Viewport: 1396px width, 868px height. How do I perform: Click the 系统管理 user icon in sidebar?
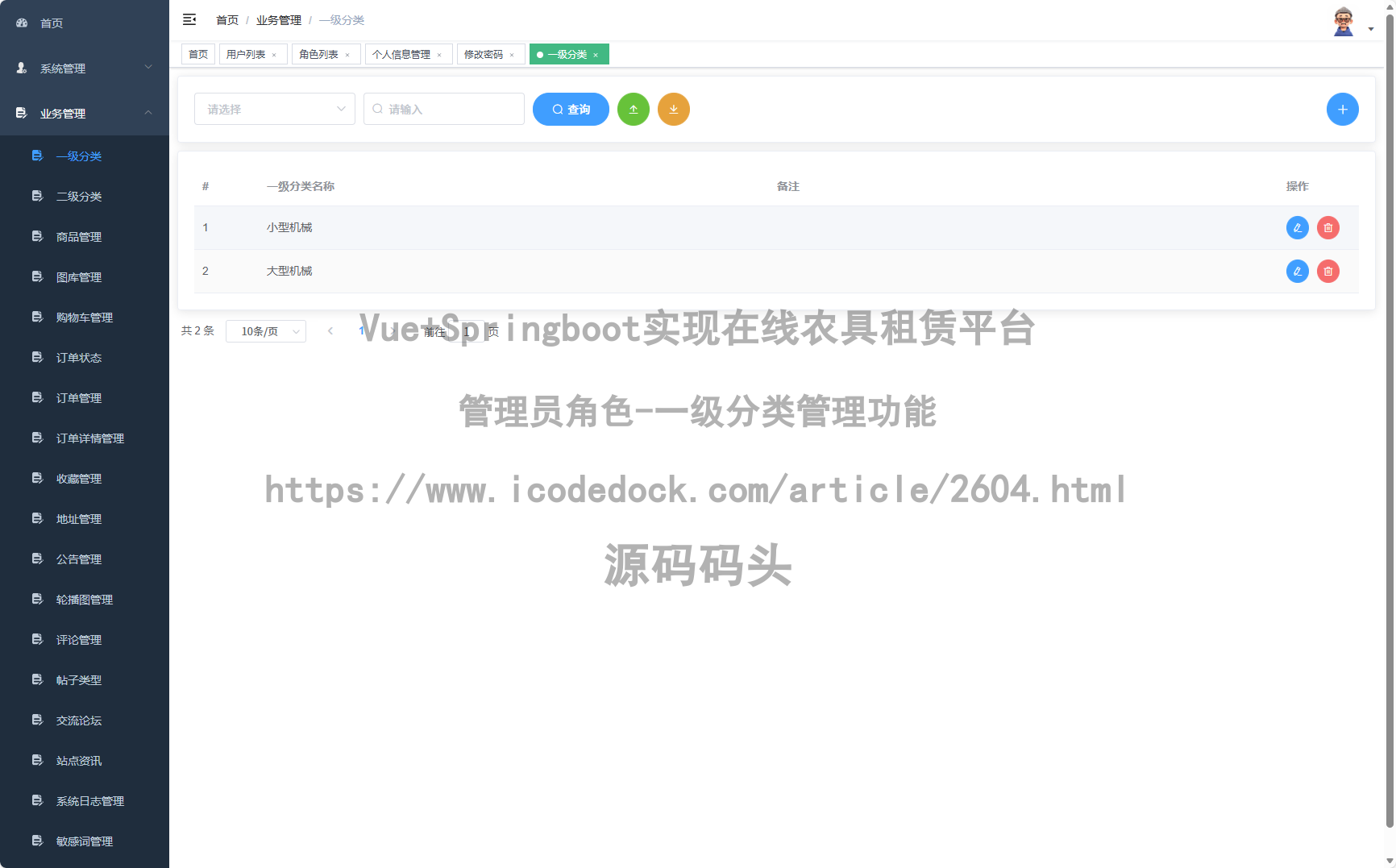click(21, 68)
